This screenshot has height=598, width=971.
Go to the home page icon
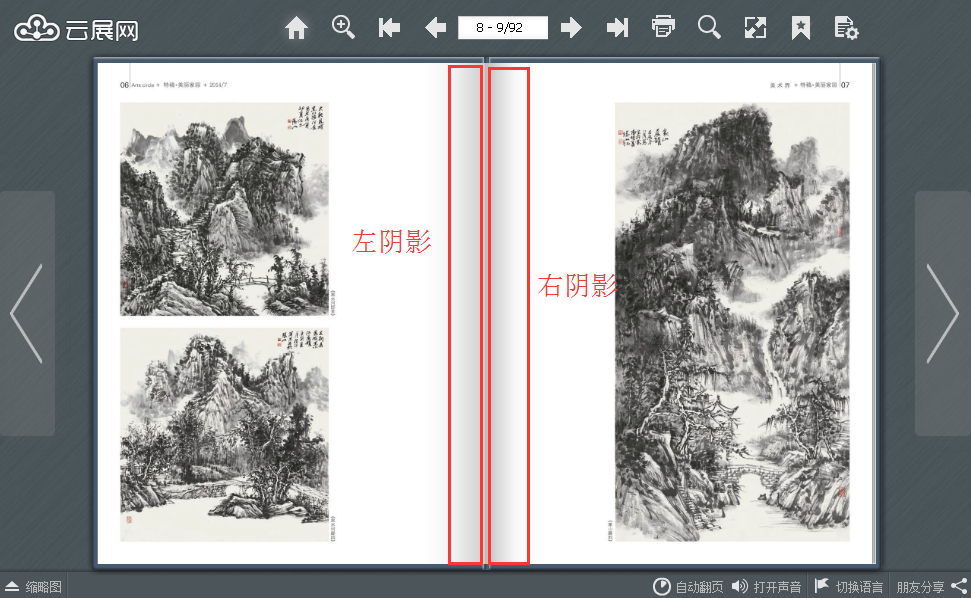pos(296,28)
